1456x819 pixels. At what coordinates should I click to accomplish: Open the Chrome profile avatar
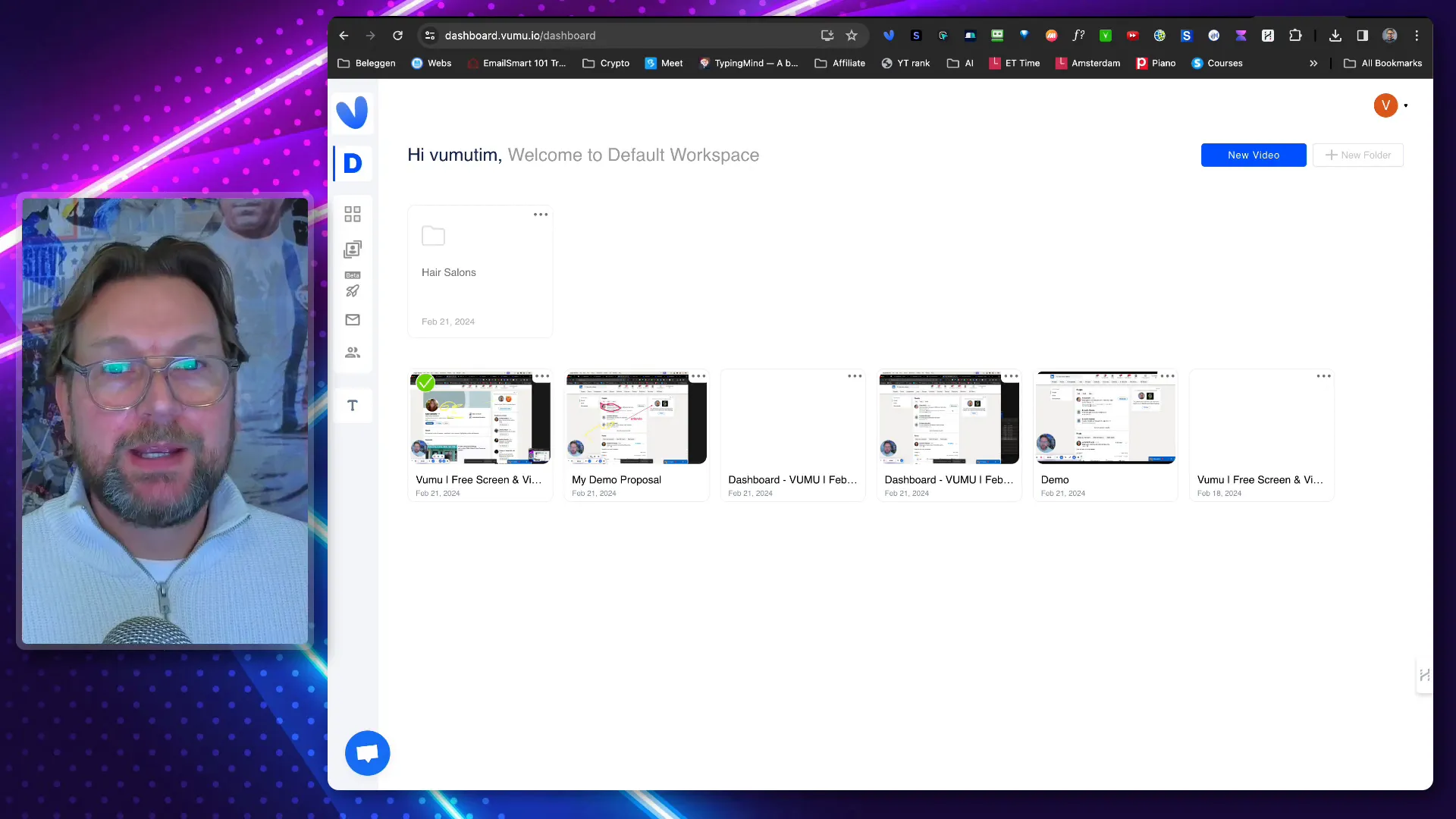pos(1390,36)
